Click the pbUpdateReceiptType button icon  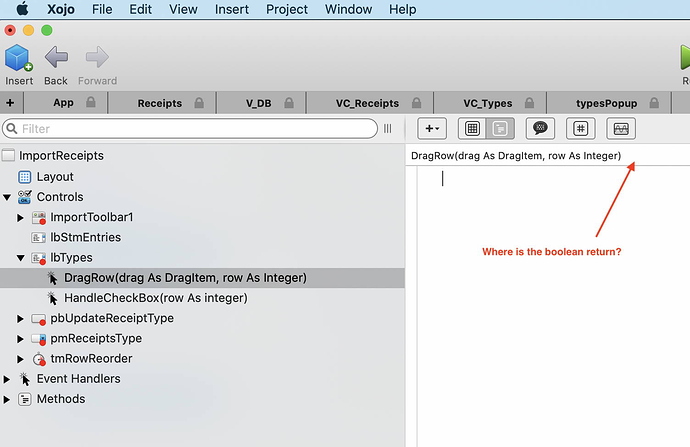pyautogui.click(x=39, y=319)
